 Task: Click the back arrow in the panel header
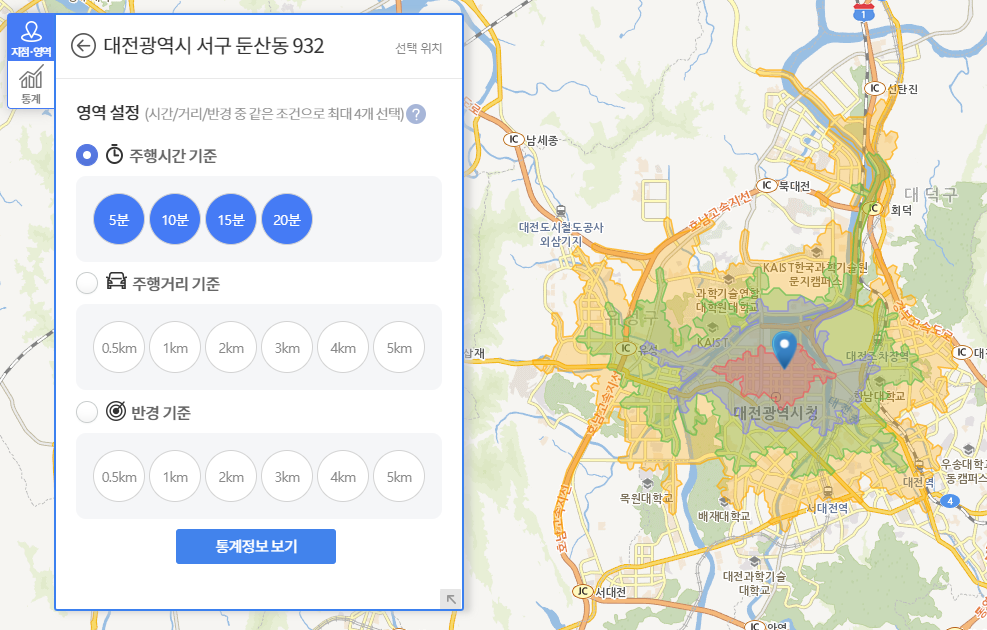pos(83,45)
